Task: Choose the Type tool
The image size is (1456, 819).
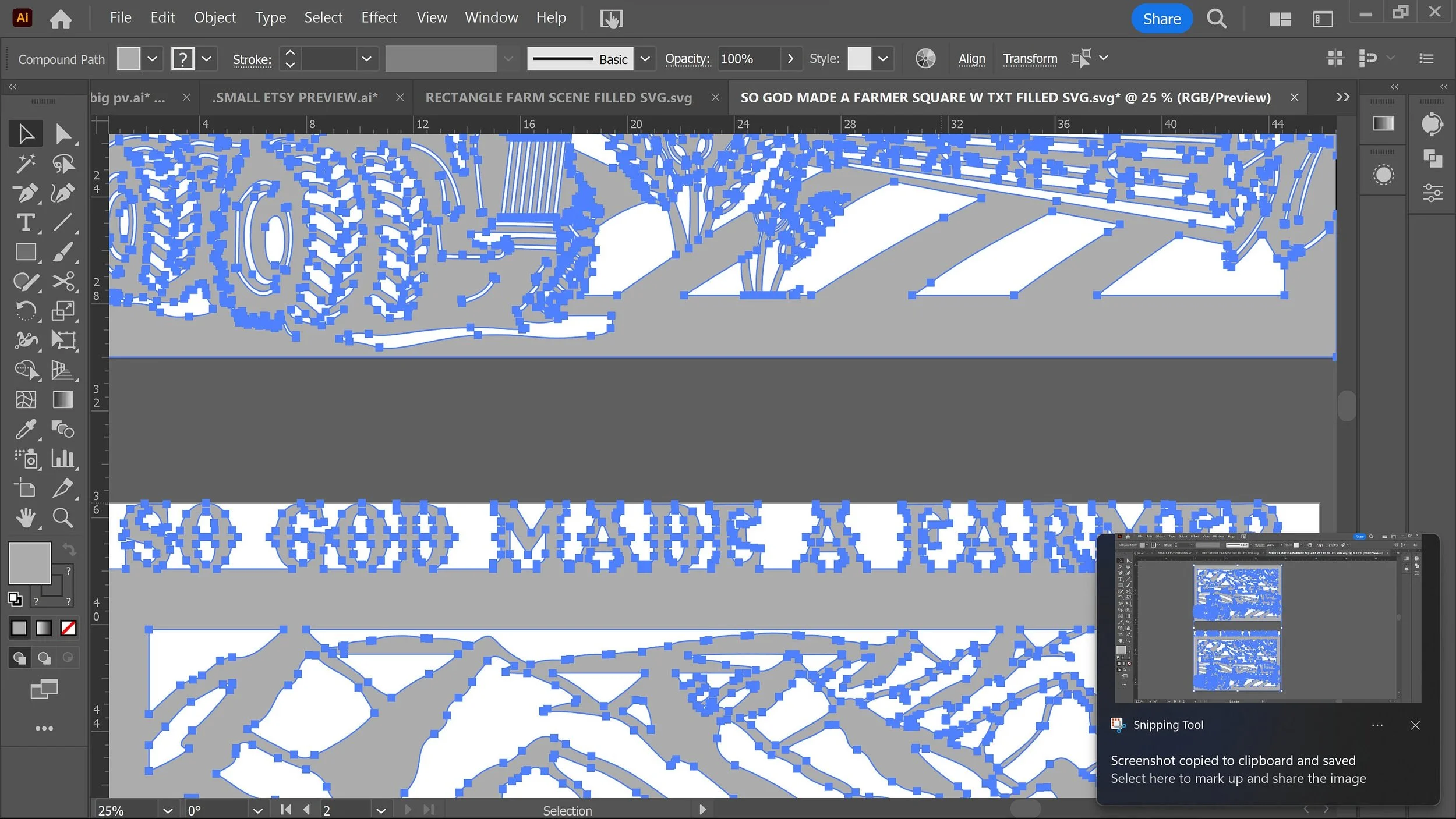Action: pos(25,223)
